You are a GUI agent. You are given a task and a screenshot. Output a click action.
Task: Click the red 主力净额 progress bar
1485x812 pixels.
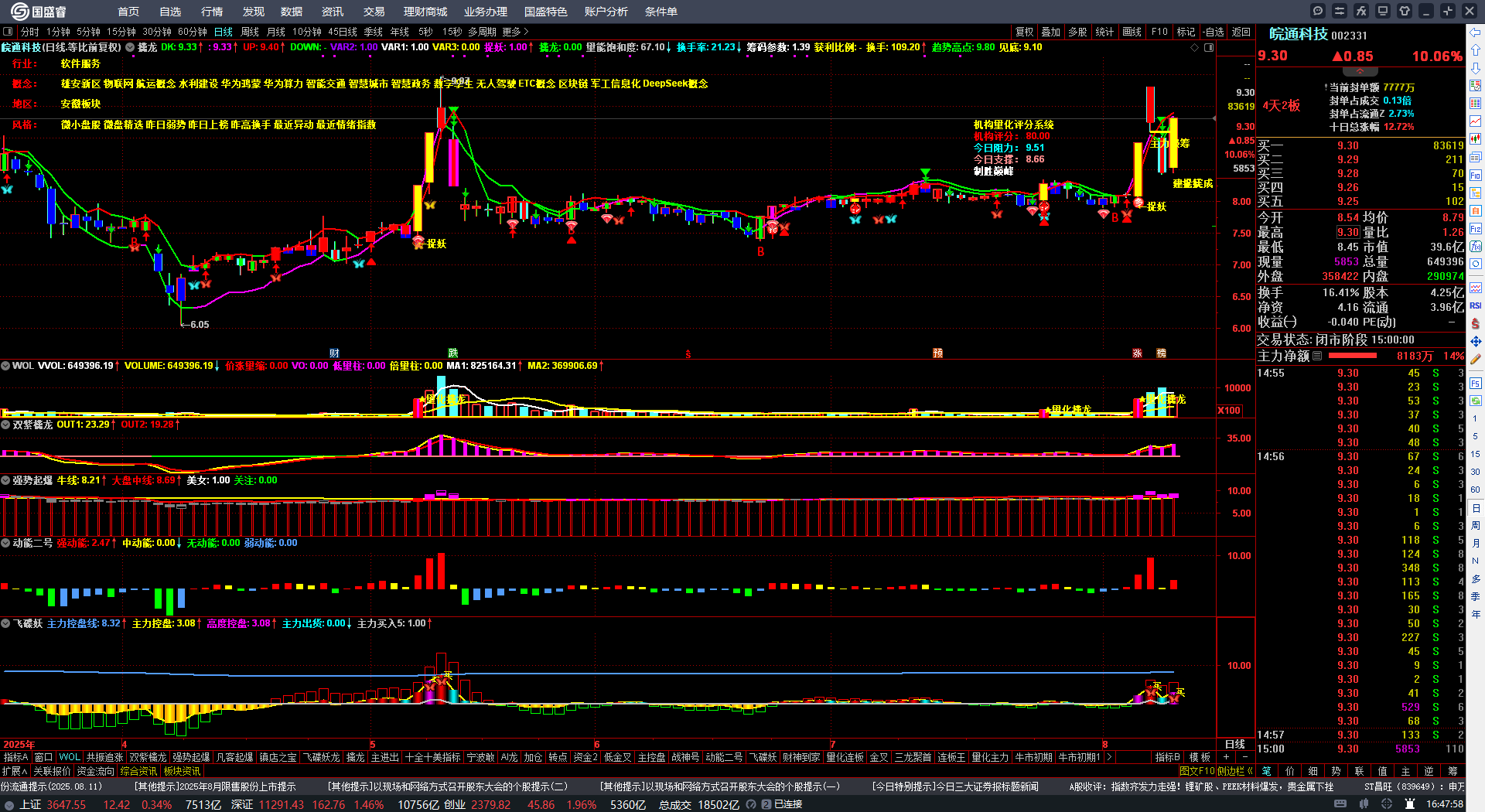1352,356
